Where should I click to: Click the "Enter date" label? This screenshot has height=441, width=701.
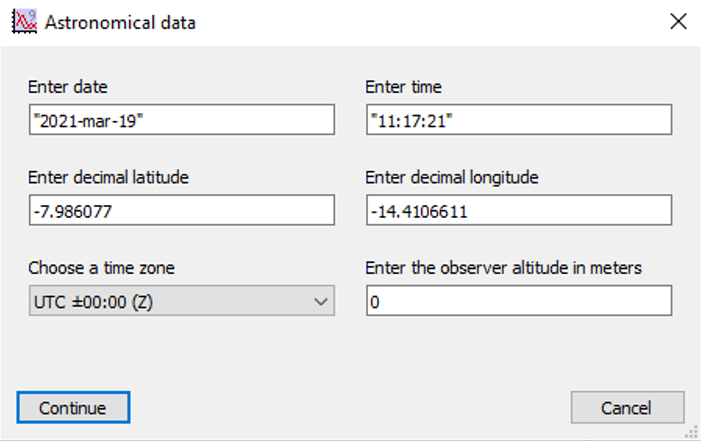[68, 87]
